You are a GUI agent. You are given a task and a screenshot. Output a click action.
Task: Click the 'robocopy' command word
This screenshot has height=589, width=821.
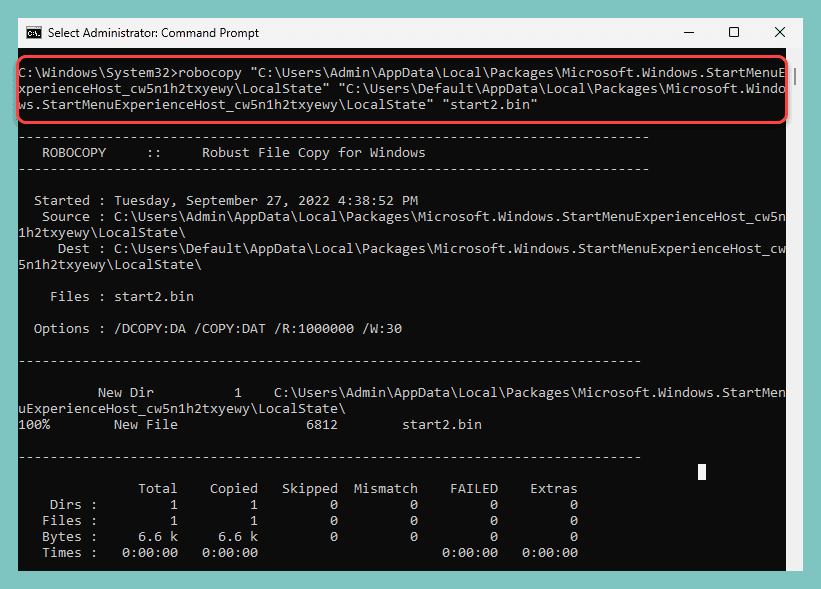tap(210, 73)
